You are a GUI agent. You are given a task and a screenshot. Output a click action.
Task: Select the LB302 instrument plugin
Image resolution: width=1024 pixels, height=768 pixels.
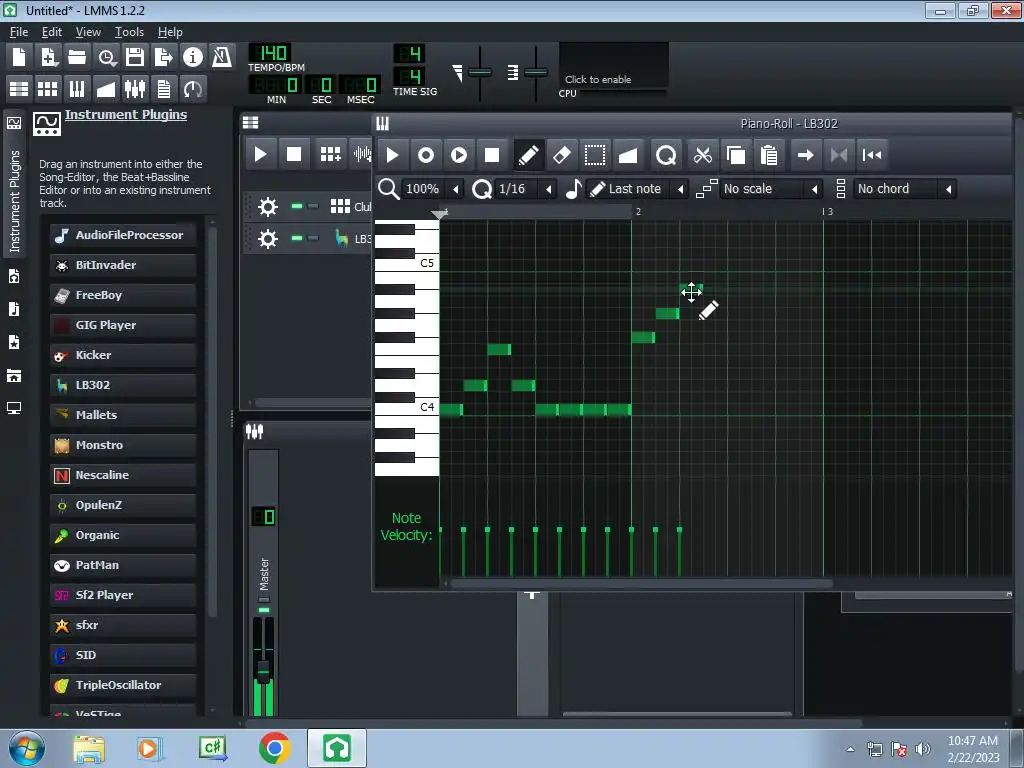coord(123,385)
